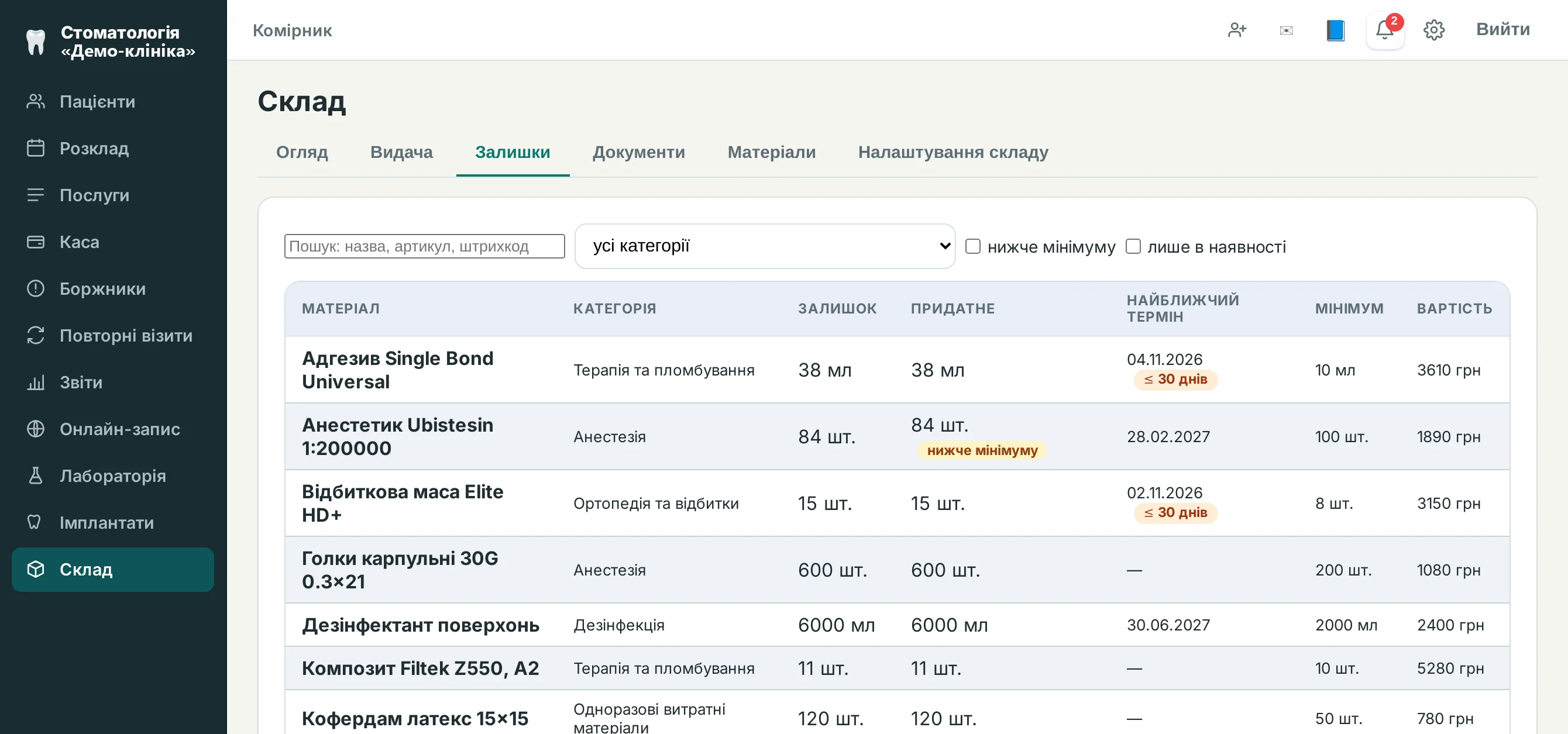The image size is (1568, 734).
Task: Open Пацієнти in the sidebar
Action: 112,102
